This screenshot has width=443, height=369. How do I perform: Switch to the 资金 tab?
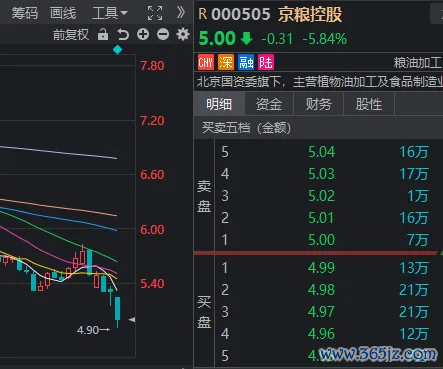(269, 104)
